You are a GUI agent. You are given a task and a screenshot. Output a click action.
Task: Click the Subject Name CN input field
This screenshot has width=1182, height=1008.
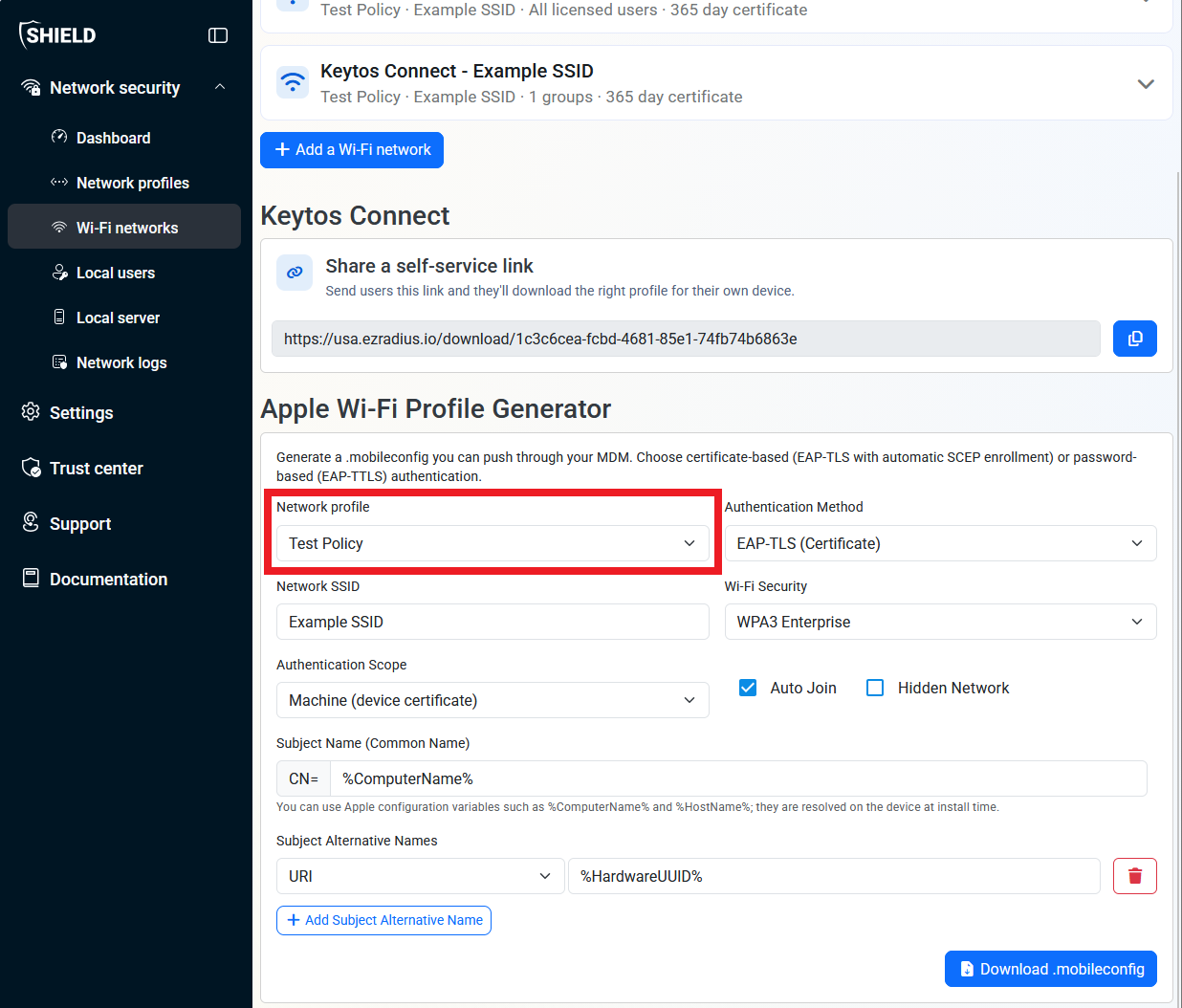[738, 778]
